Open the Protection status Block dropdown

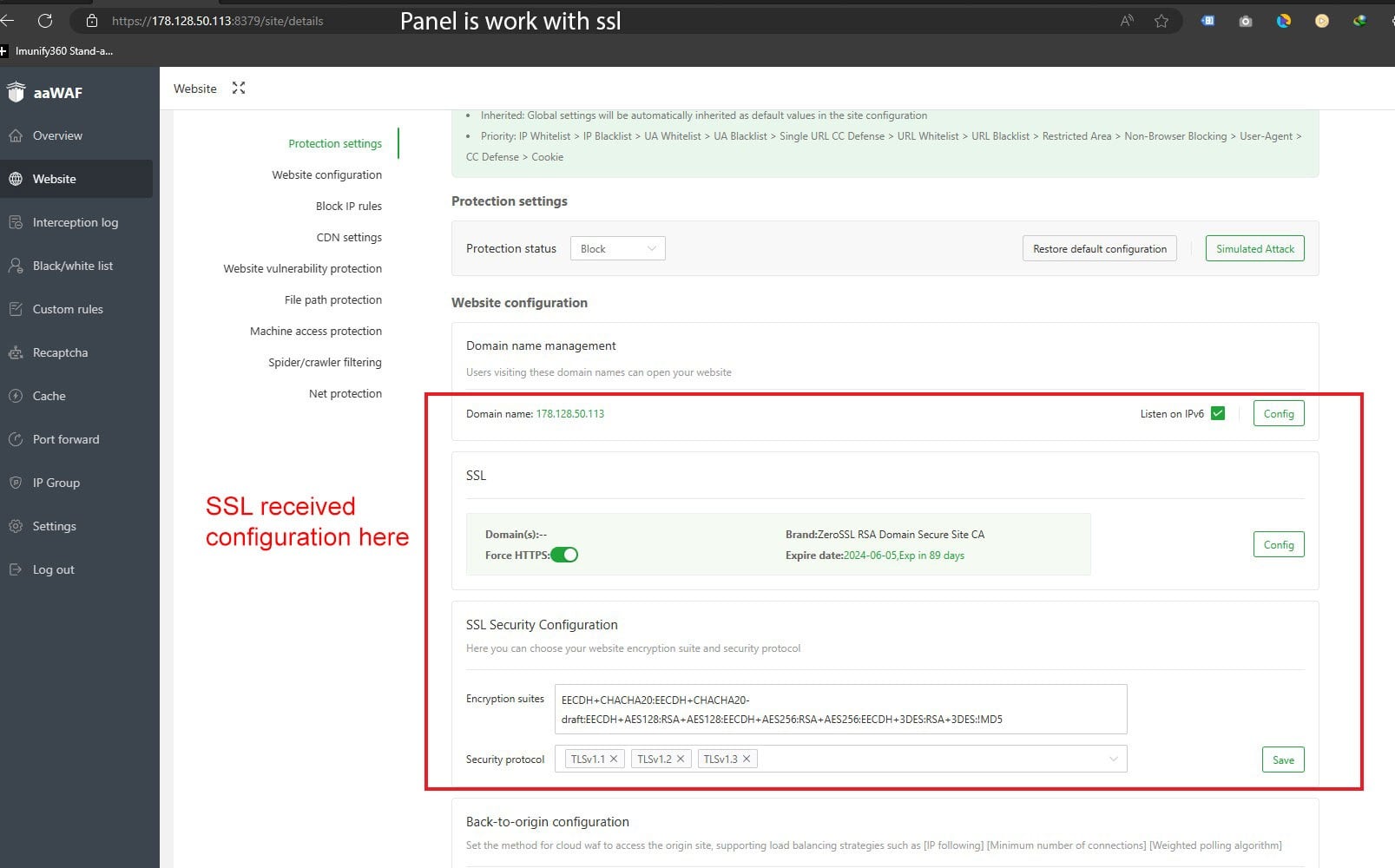pyautogui.click(x=617, y=248)
